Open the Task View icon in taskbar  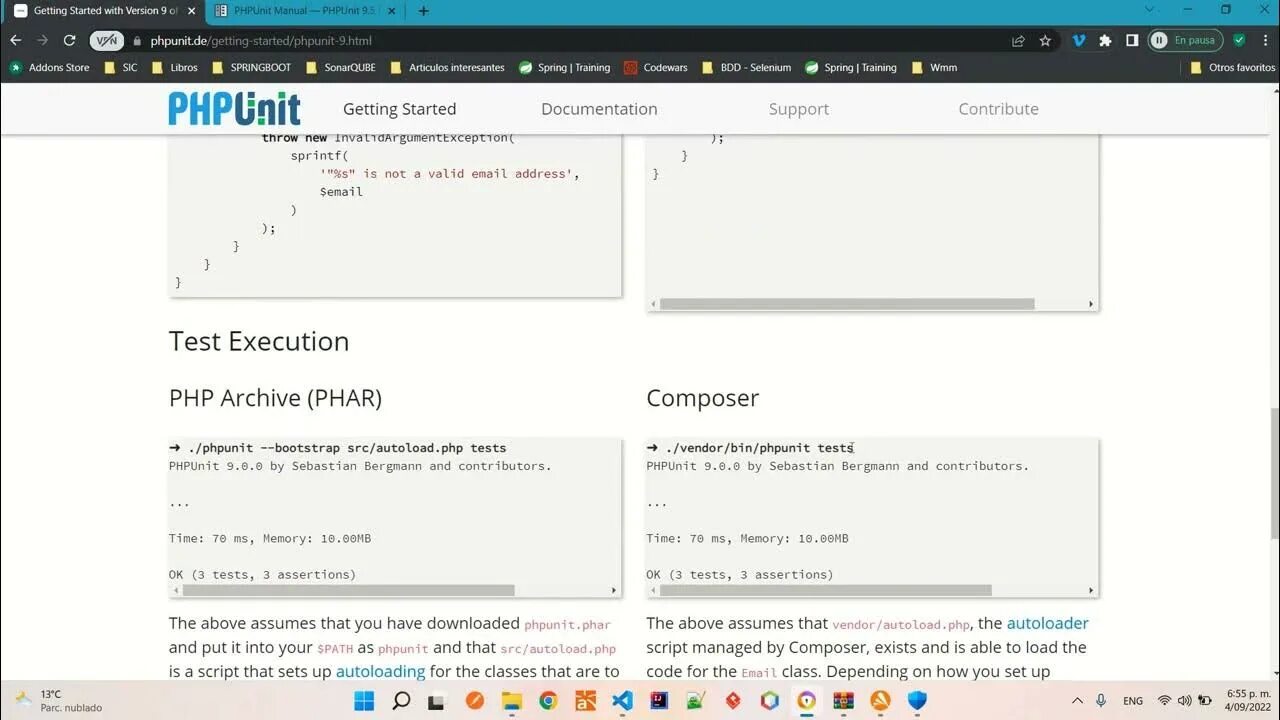[x=437, y=700]
